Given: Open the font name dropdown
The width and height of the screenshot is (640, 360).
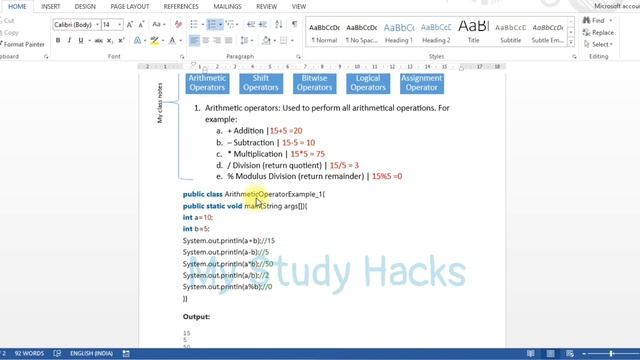Looking at the screenshot, I should pos(97,25).
